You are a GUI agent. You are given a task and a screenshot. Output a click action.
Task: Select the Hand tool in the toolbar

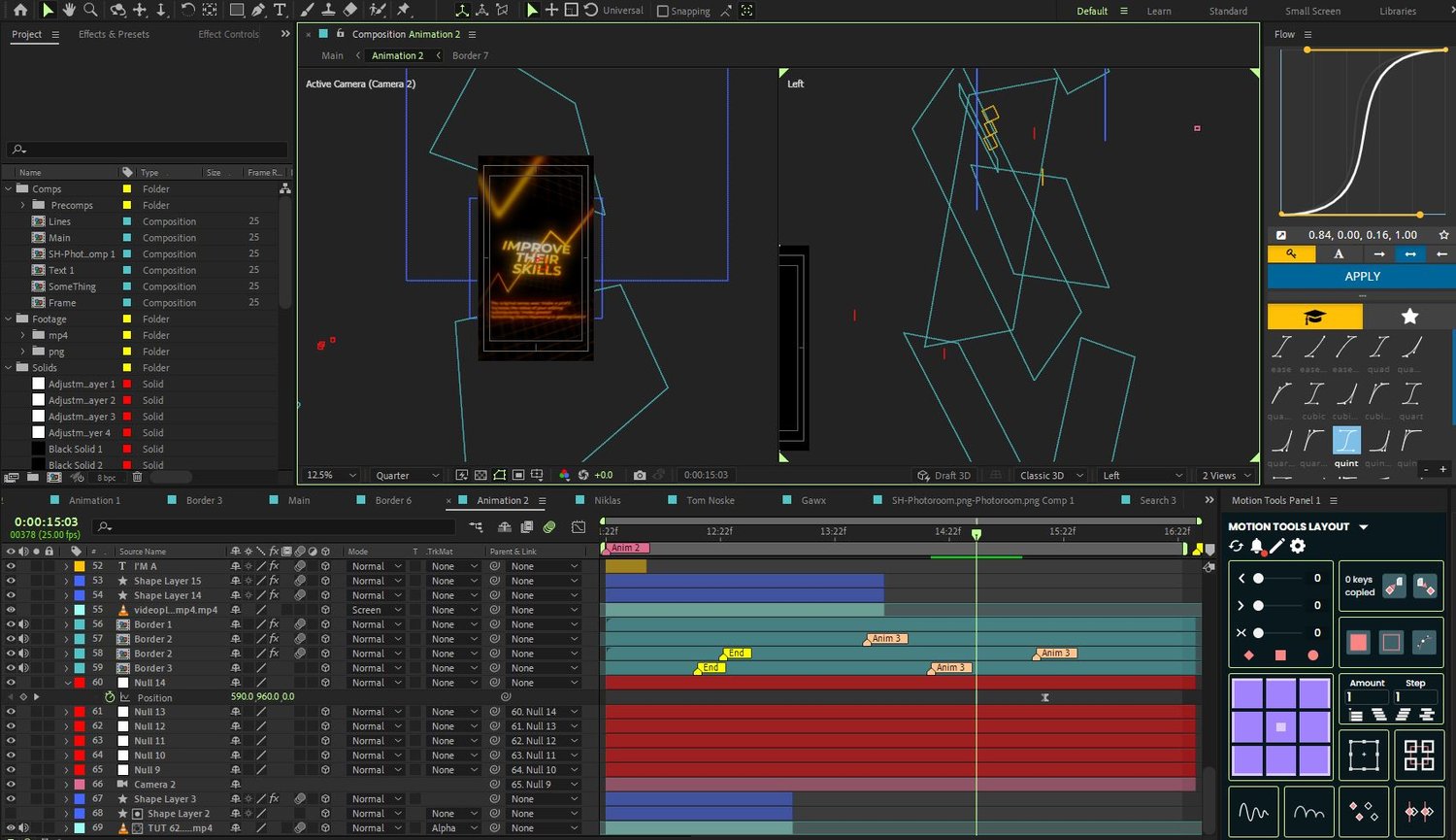69,10
